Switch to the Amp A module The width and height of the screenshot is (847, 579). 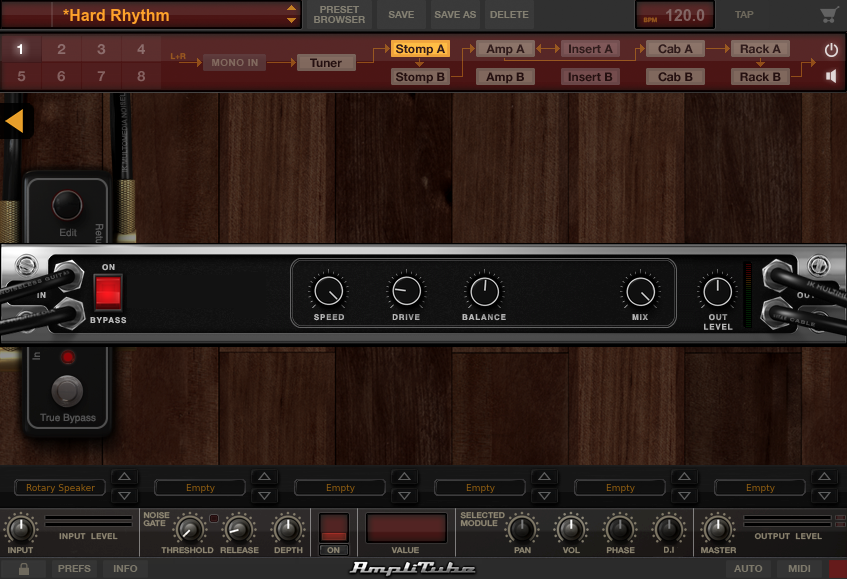[x=505, y=49]
